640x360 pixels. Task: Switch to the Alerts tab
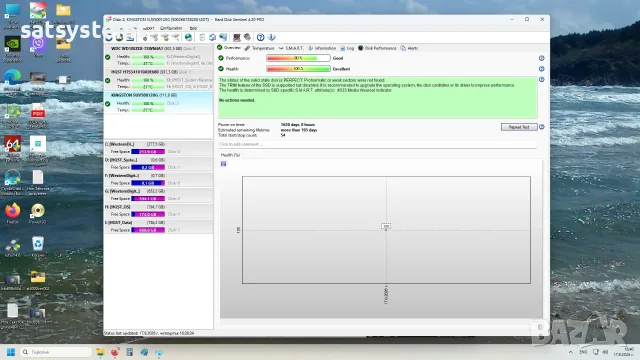pyautogui.click(x=409, y=48)
